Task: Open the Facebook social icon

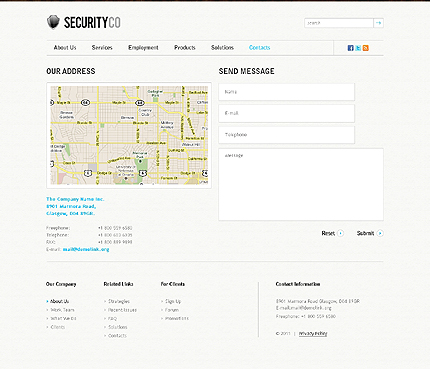Action: [350, 48]
